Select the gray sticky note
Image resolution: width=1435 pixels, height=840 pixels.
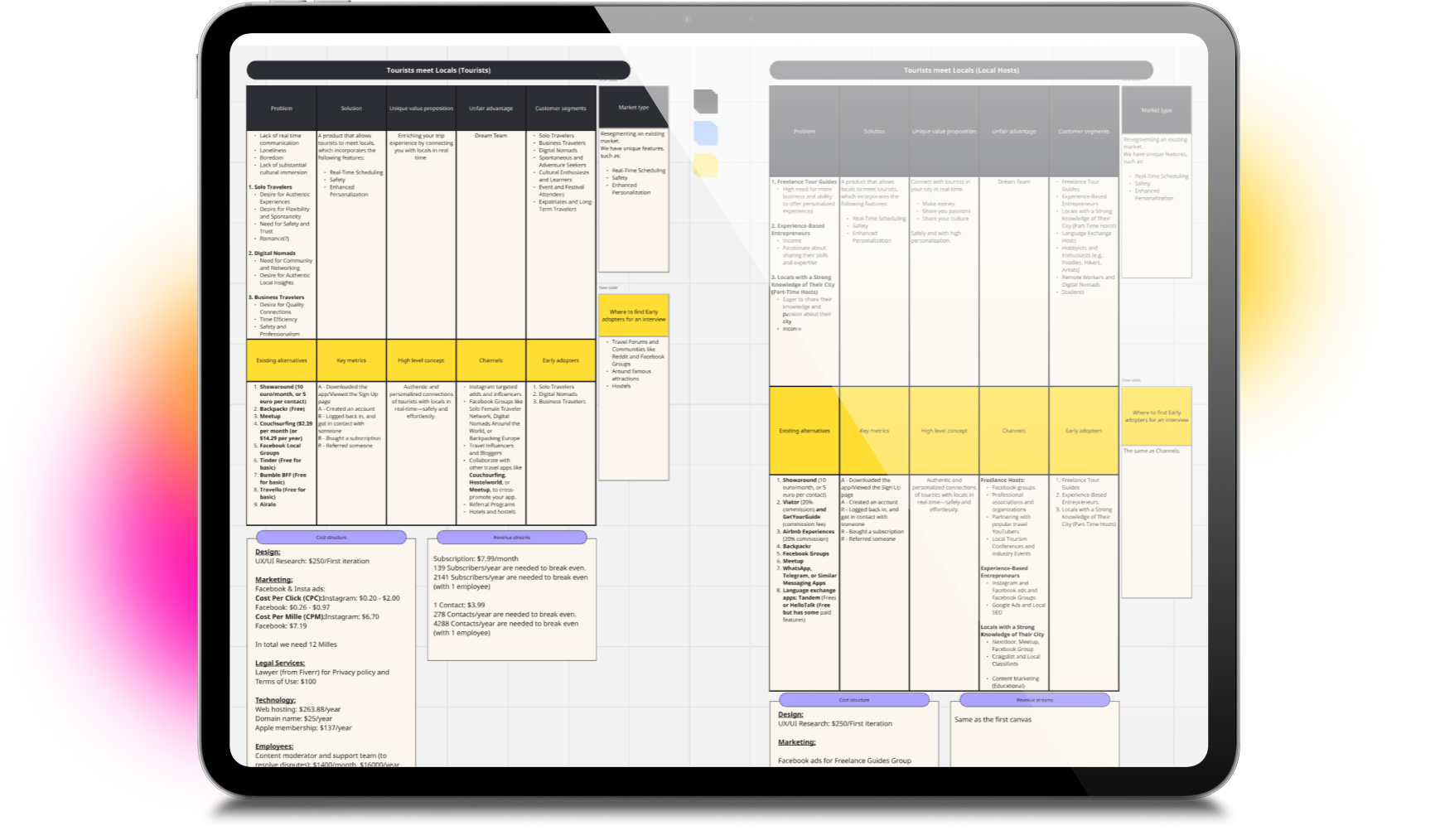[705, 102]
